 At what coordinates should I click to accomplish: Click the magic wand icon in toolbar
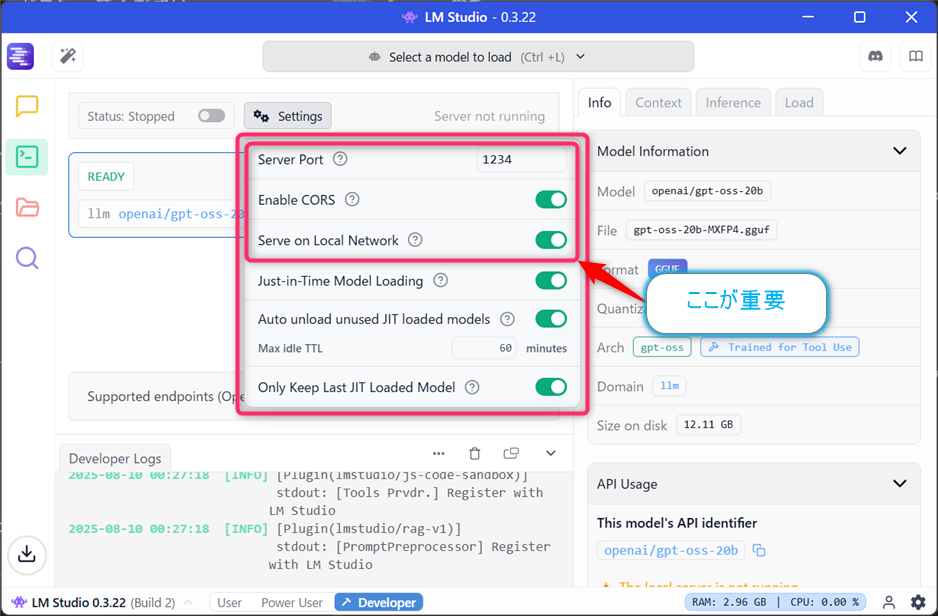pos(68,56)
